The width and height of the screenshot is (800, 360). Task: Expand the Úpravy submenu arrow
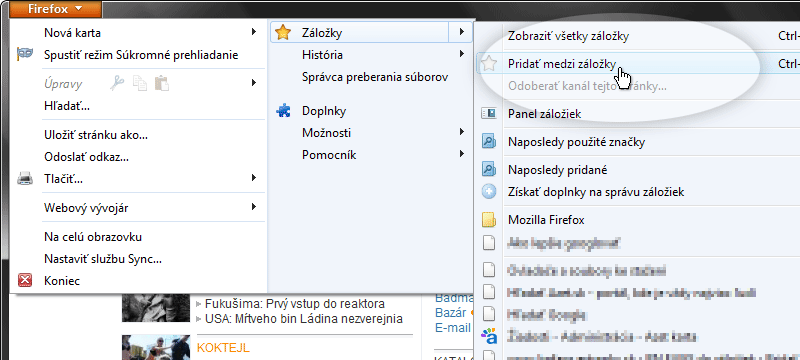point(254,83)
